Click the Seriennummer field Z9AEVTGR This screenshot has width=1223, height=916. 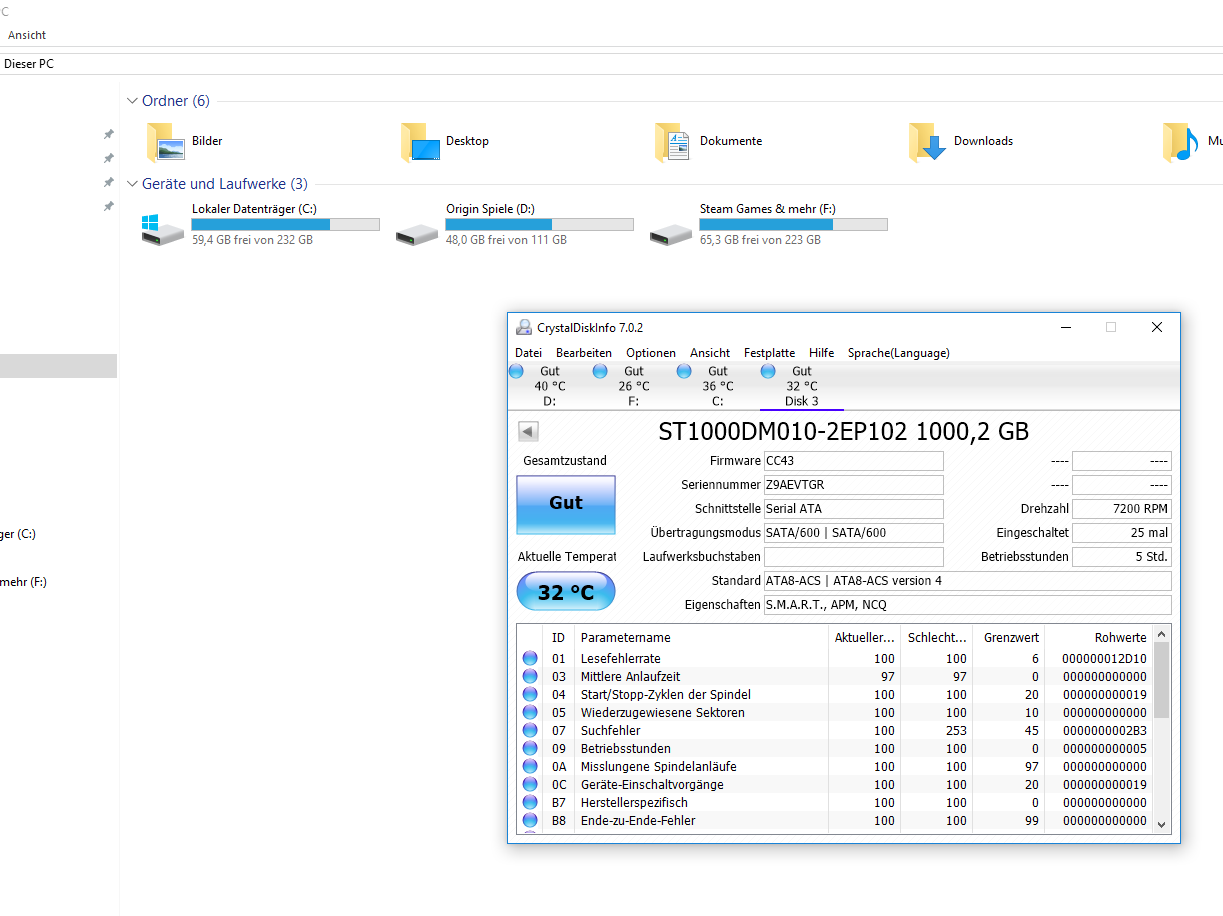[x=853, y=485]
